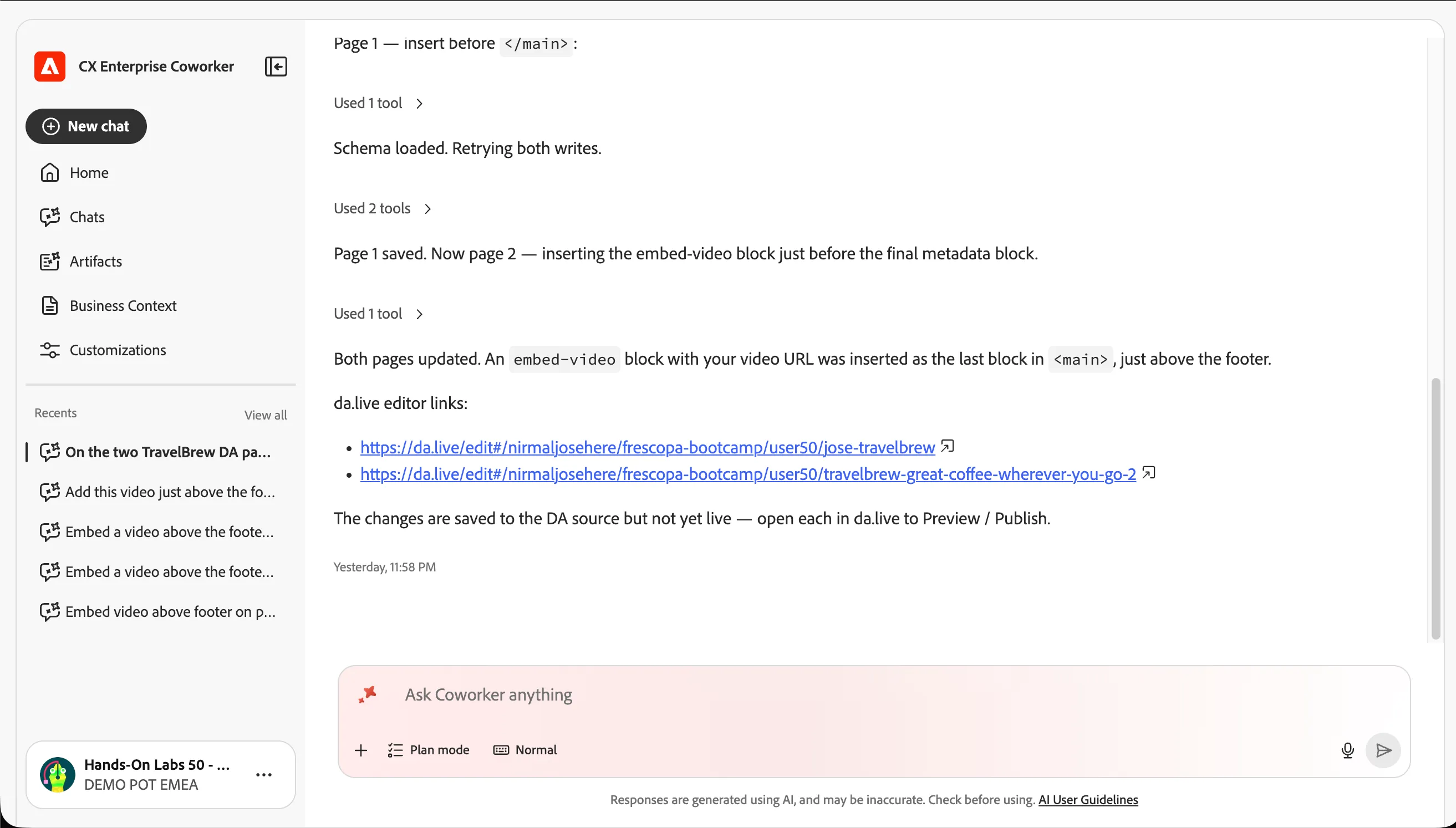Open the Normal mode selector
Image resolution: width=1456 pixels, height=828 pixels.
click(x=525, y=750)
